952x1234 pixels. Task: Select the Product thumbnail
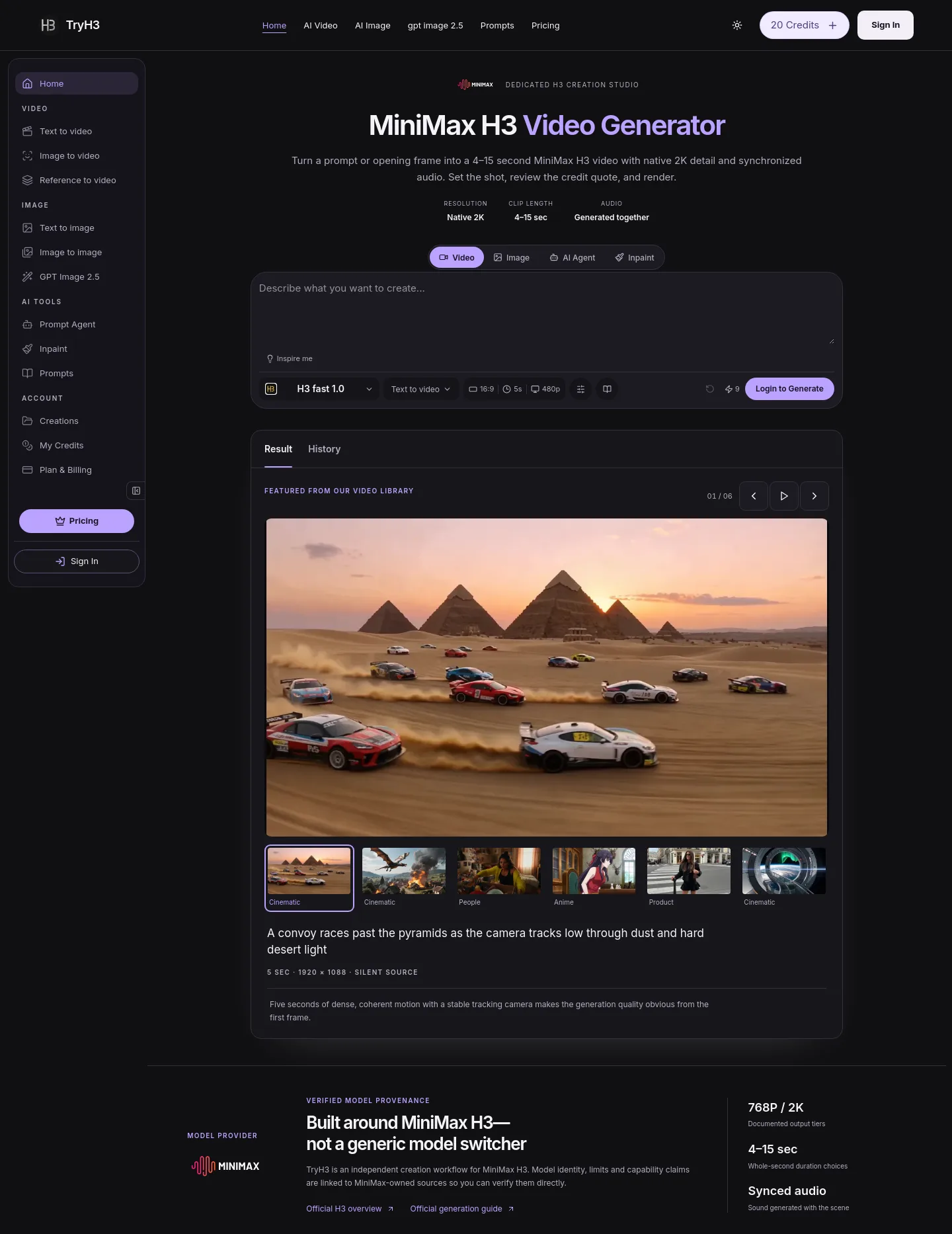[x=689, y=878]
